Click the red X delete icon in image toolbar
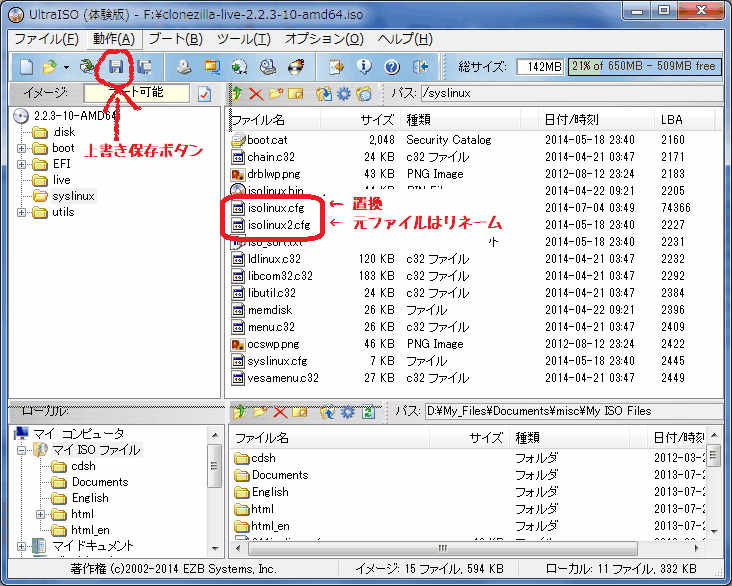The width and height of the screenshot is (732, 586). pos(256,94)
